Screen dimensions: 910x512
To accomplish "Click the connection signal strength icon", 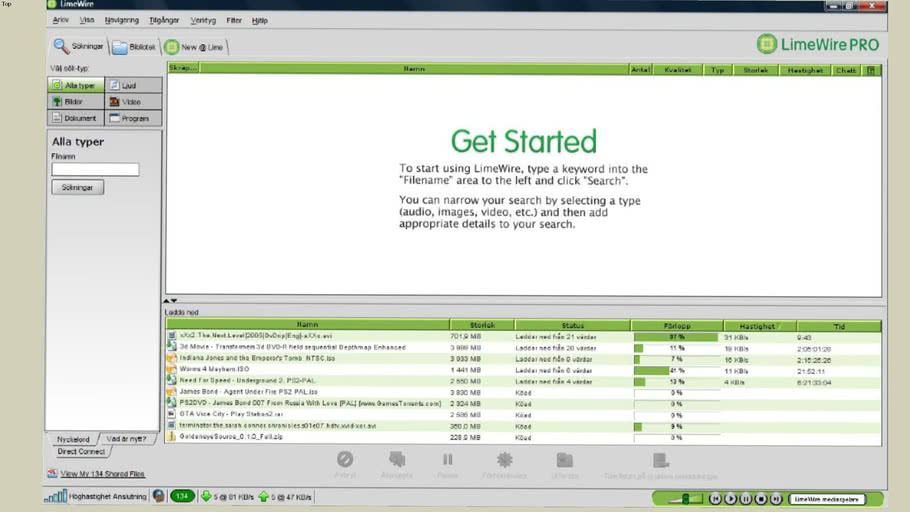I will coord(55,496).
